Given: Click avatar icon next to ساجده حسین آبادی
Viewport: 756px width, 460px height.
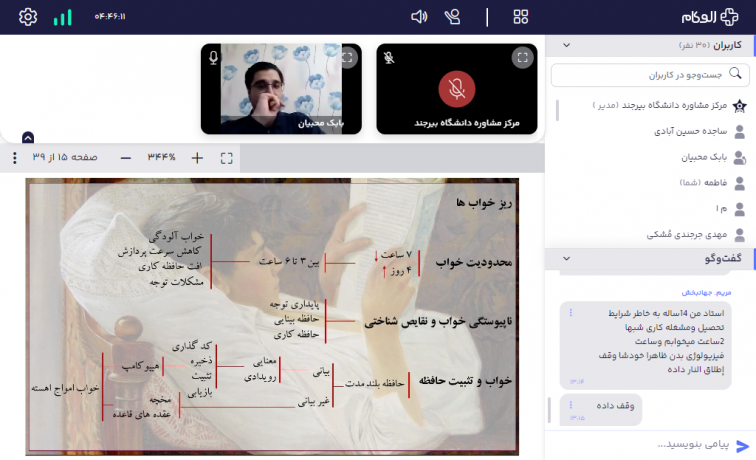Looking at the screenshot, I should tap(739, 132).
